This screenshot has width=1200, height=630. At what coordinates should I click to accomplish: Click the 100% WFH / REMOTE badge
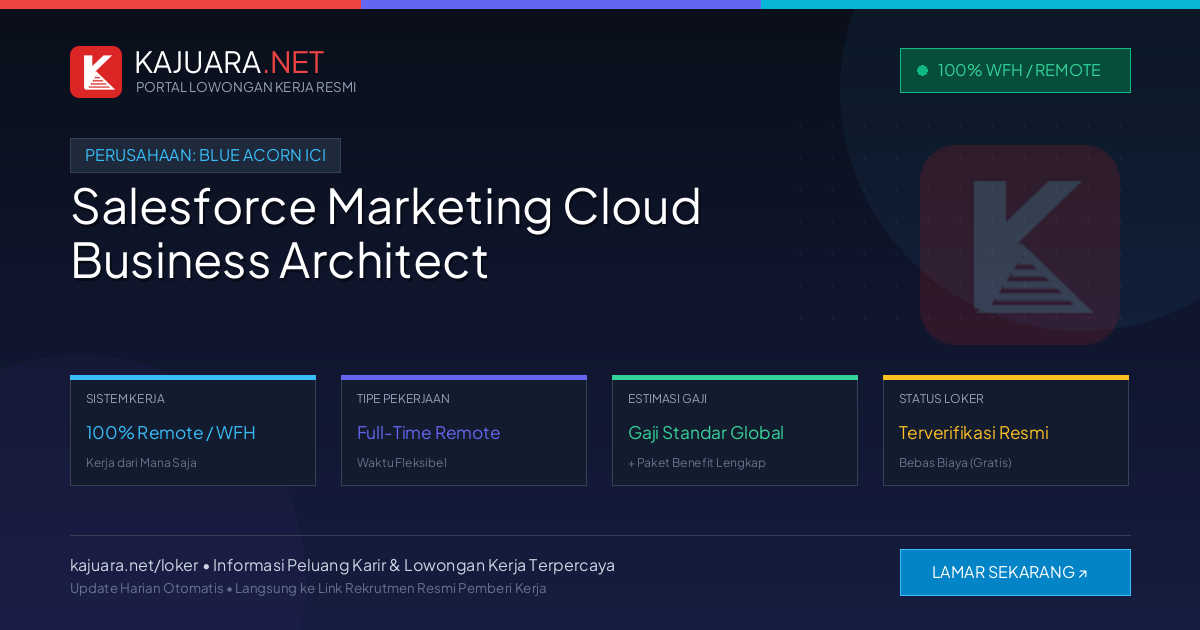(1015, 70)
